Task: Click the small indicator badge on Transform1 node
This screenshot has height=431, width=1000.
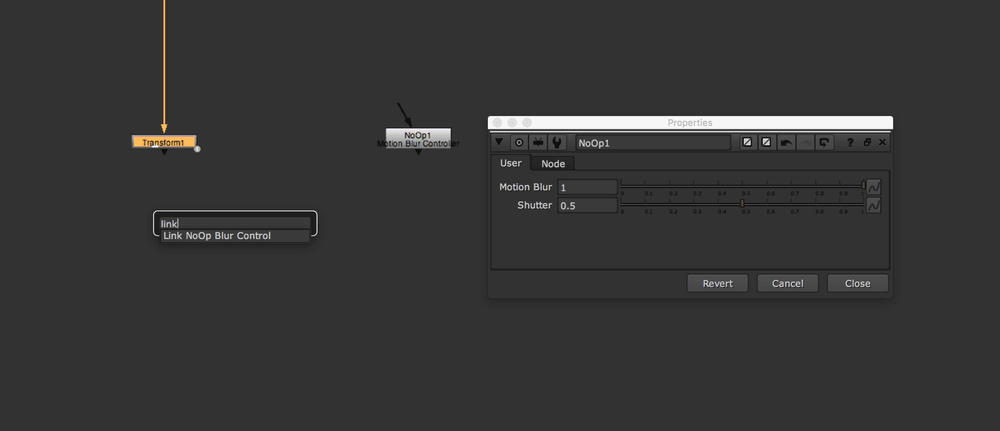Action: 198,149
